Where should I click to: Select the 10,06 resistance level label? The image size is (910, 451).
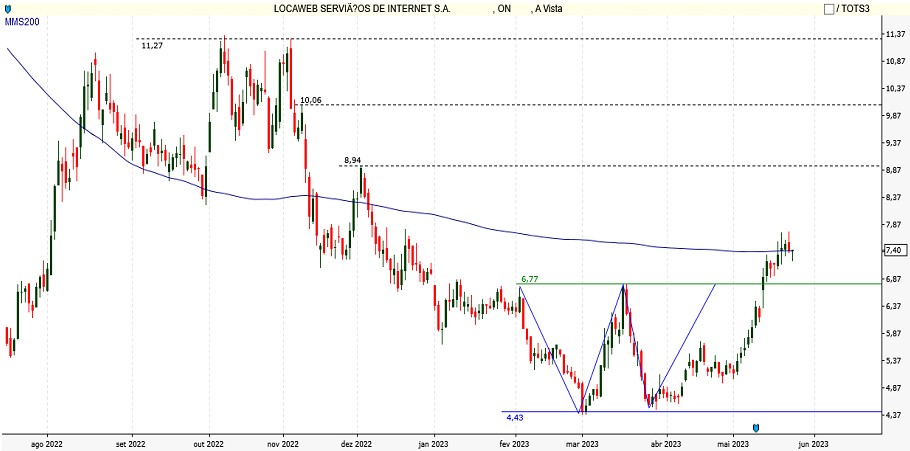[311, 100]
